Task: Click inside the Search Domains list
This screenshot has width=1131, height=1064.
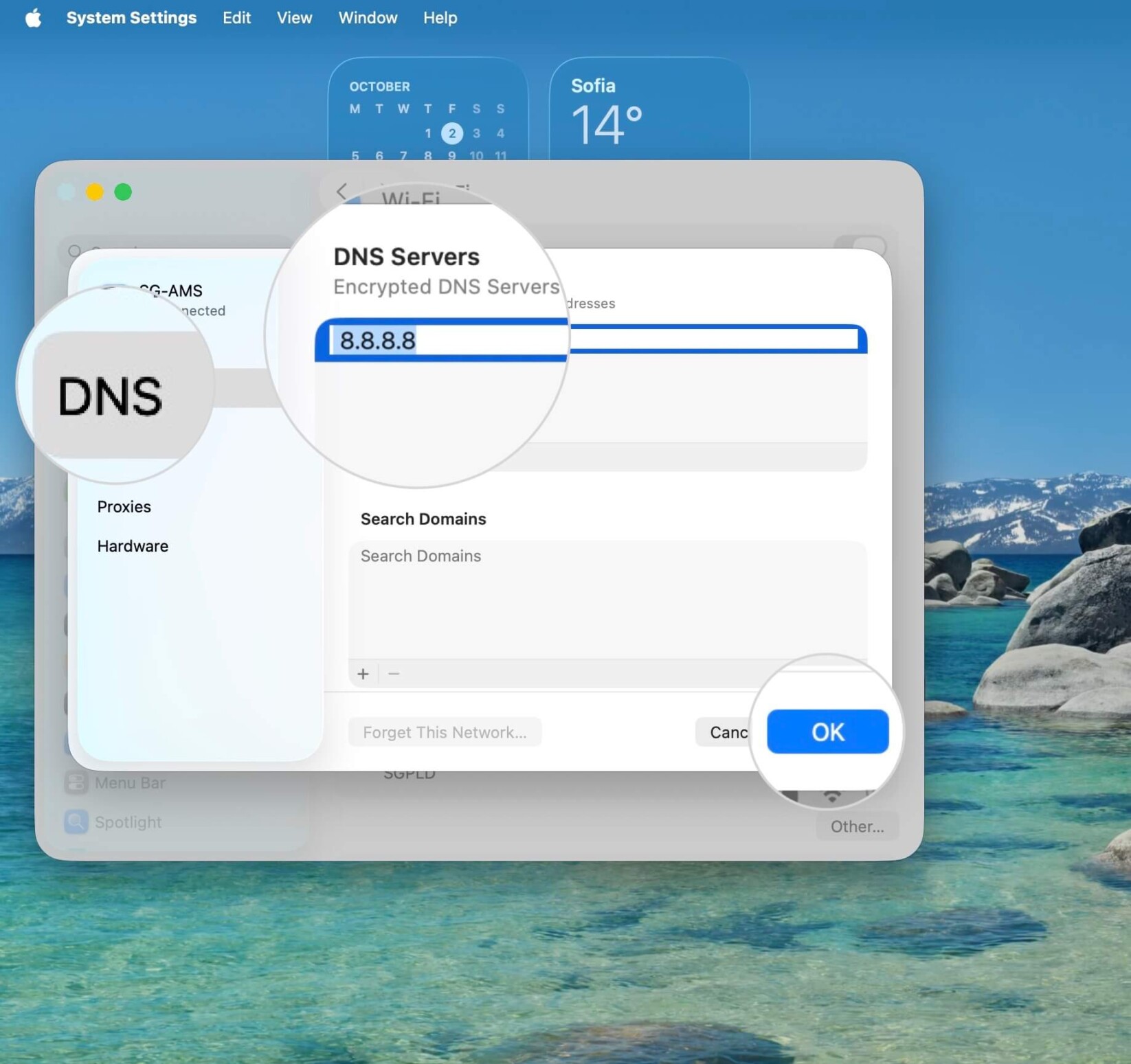Action: tap(607, 600)
